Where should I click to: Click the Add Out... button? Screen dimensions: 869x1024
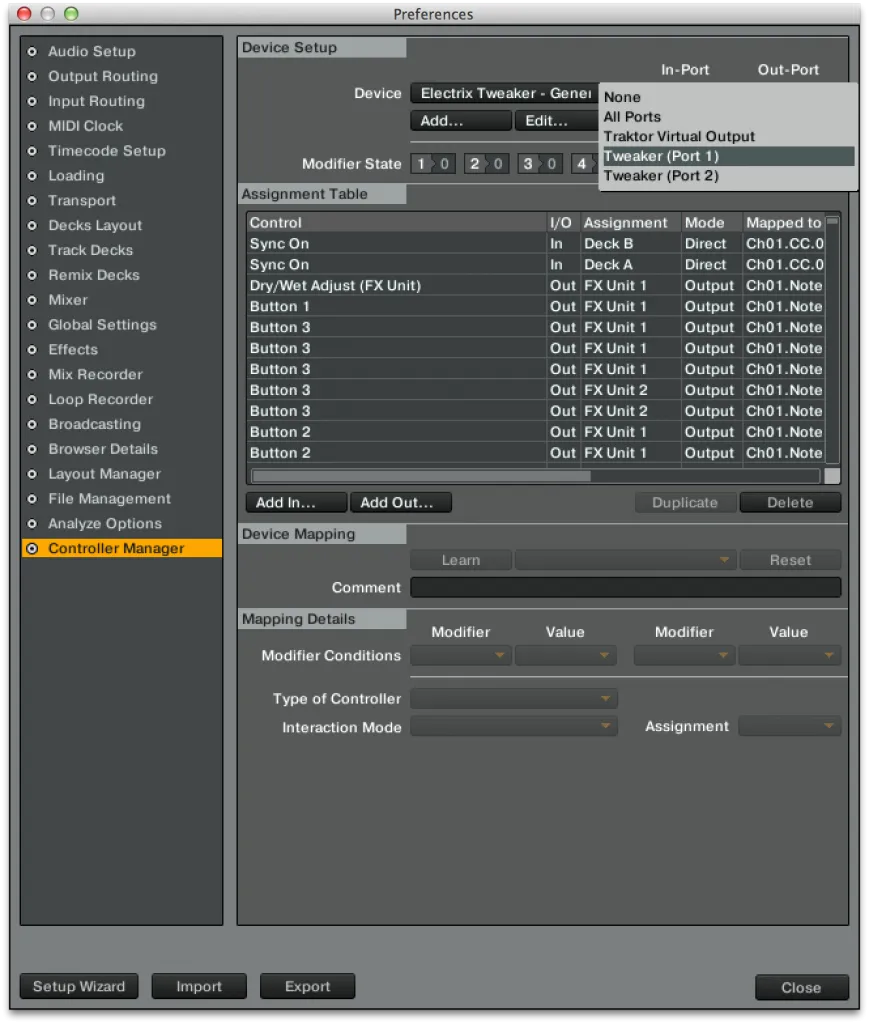pyautogui.click(x=401, y=503)
